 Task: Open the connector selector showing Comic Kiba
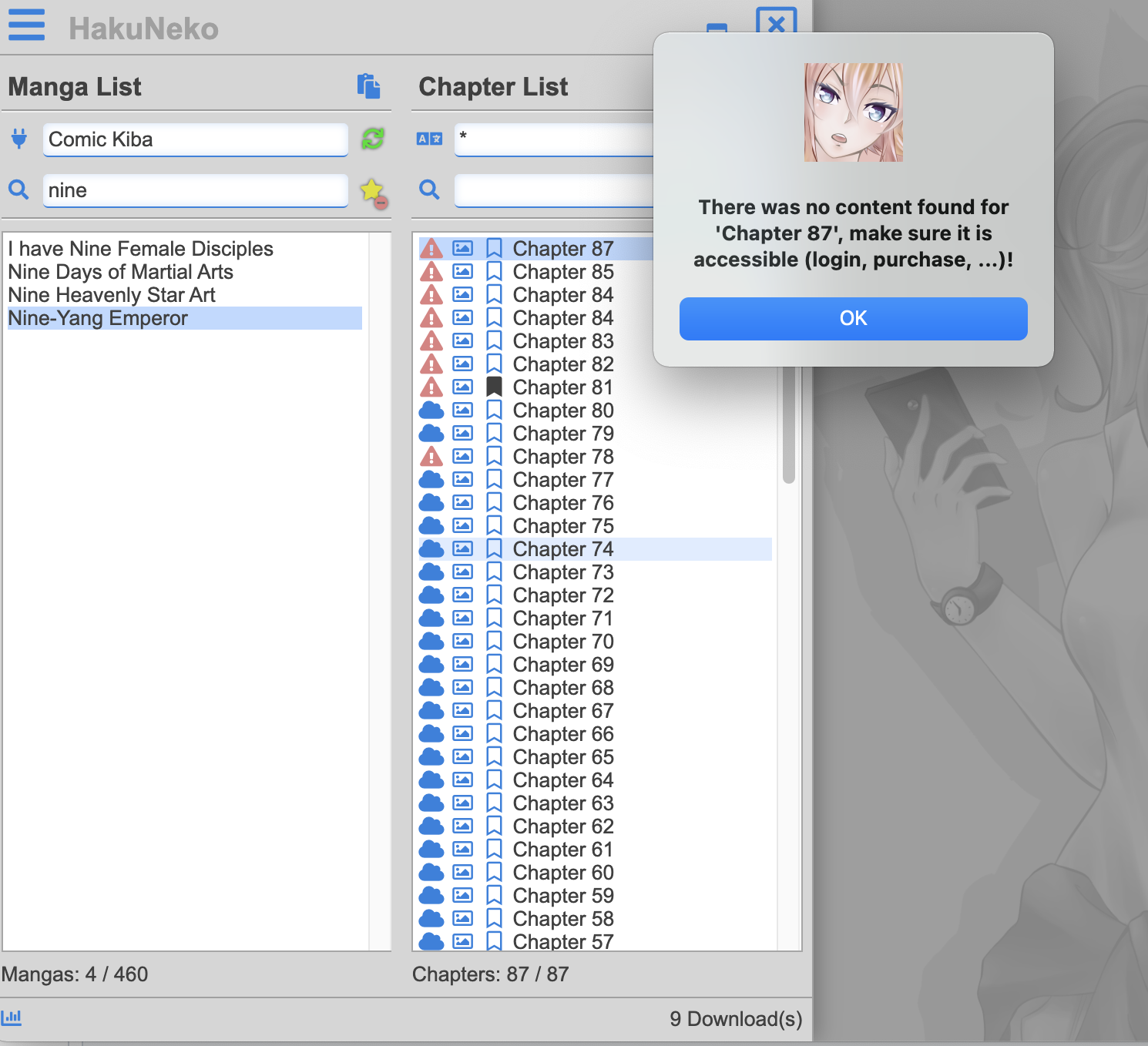(x=195, y=139)
